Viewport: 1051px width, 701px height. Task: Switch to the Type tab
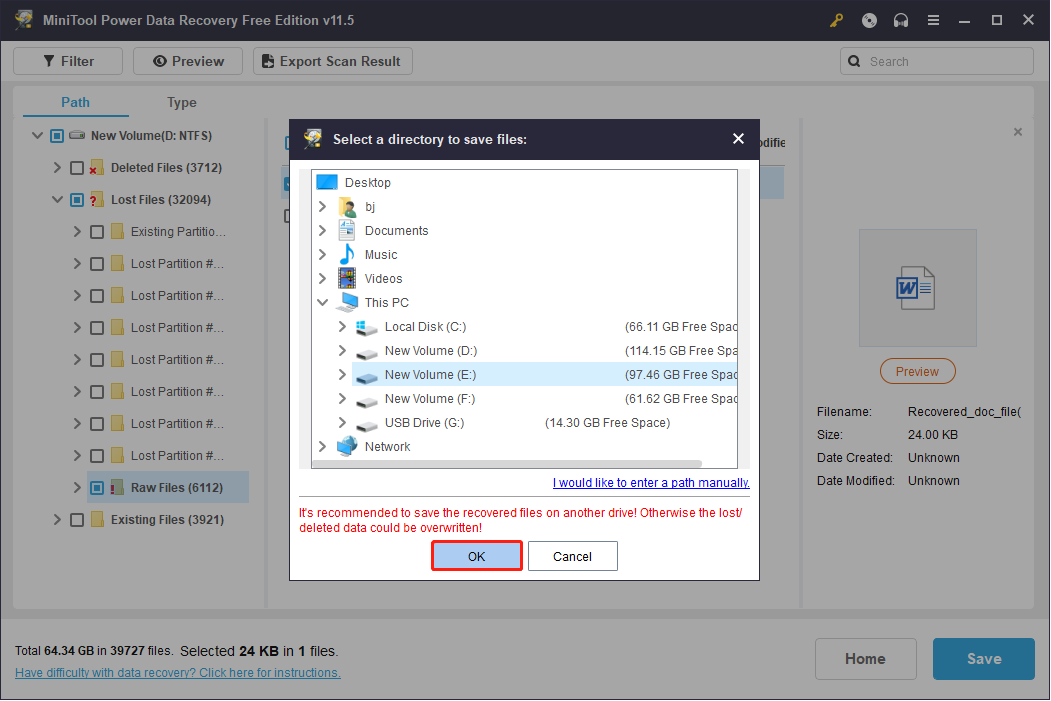pyautogui.click(x=182, y=103)
